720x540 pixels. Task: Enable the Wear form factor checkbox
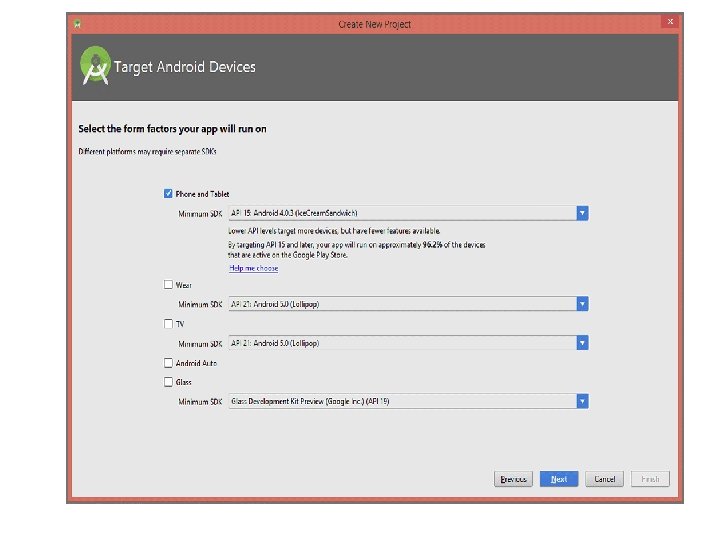pyautogui.click(x=168, y=285)
